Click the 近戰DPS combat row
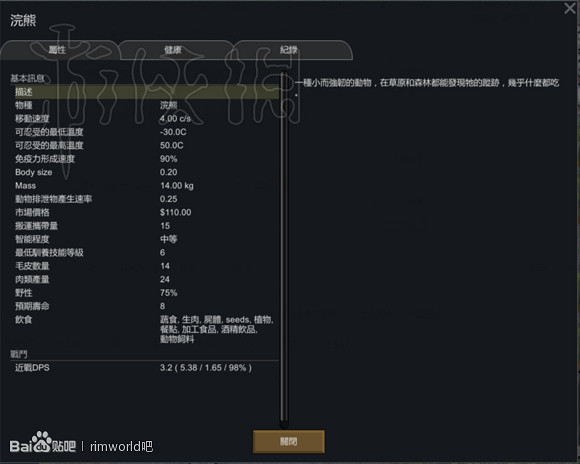 (145, 367)
